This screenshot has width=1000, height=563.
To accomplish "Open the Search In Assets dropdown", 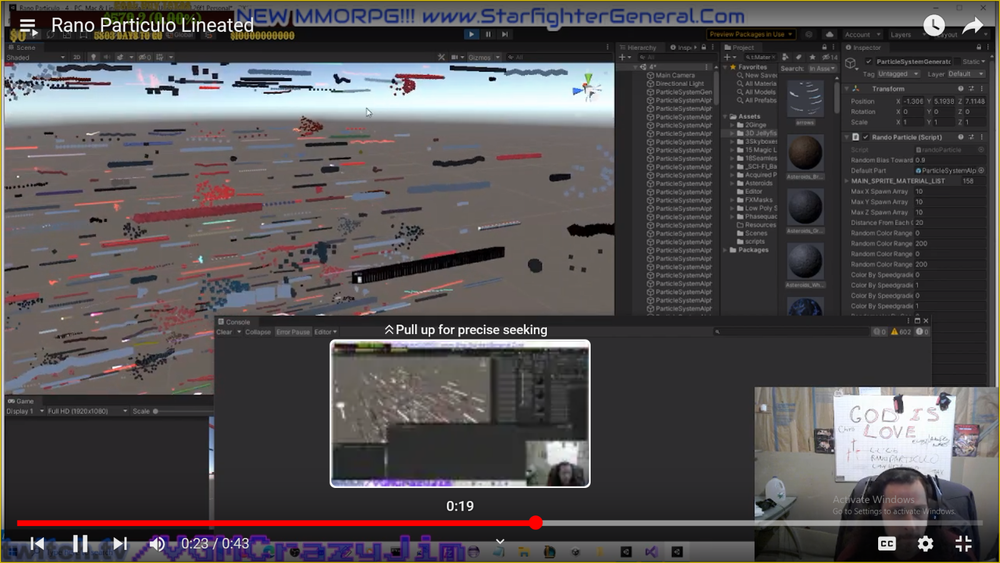I will click(x=821, y=68).
